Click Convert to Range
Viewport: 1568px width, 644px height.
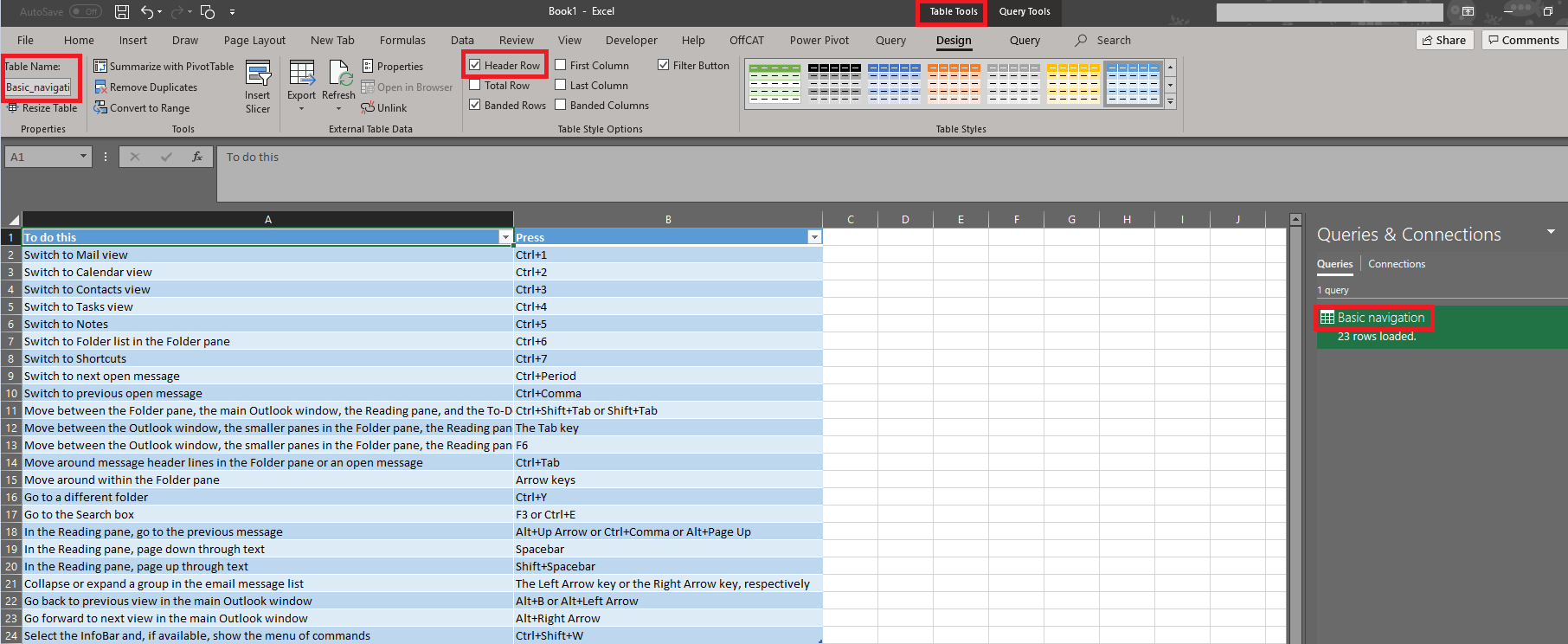coord(142,108)
